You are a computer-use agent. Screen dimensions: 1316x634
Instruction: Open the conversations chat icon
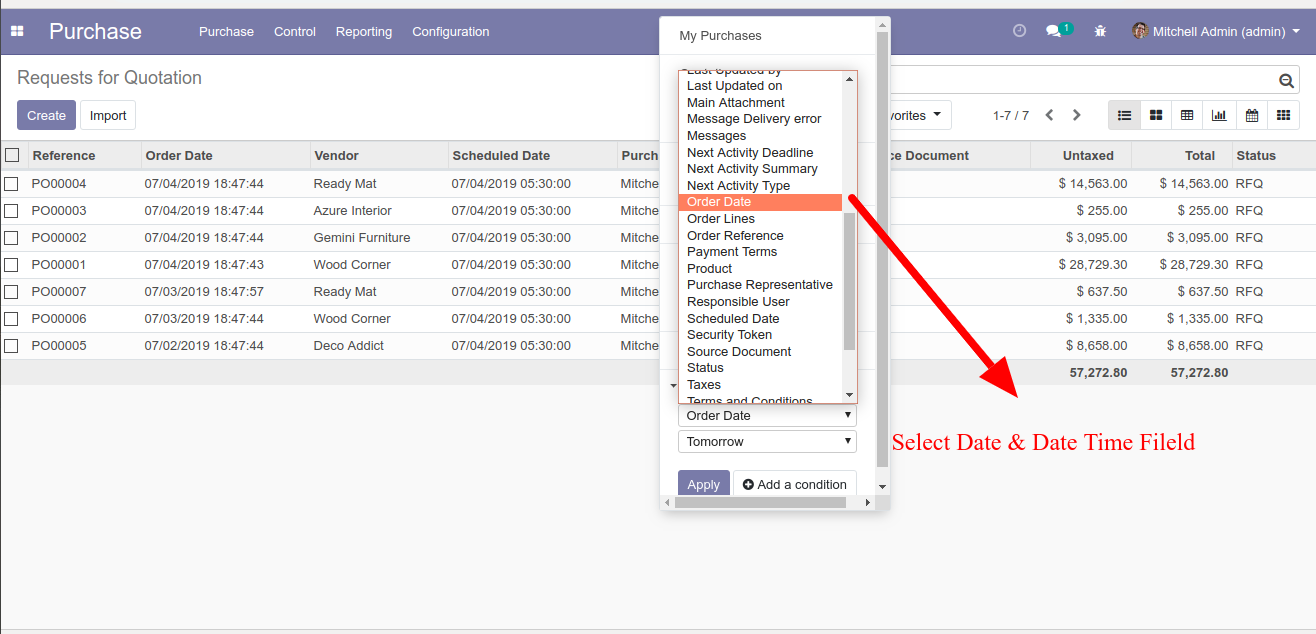(1054, 31)
